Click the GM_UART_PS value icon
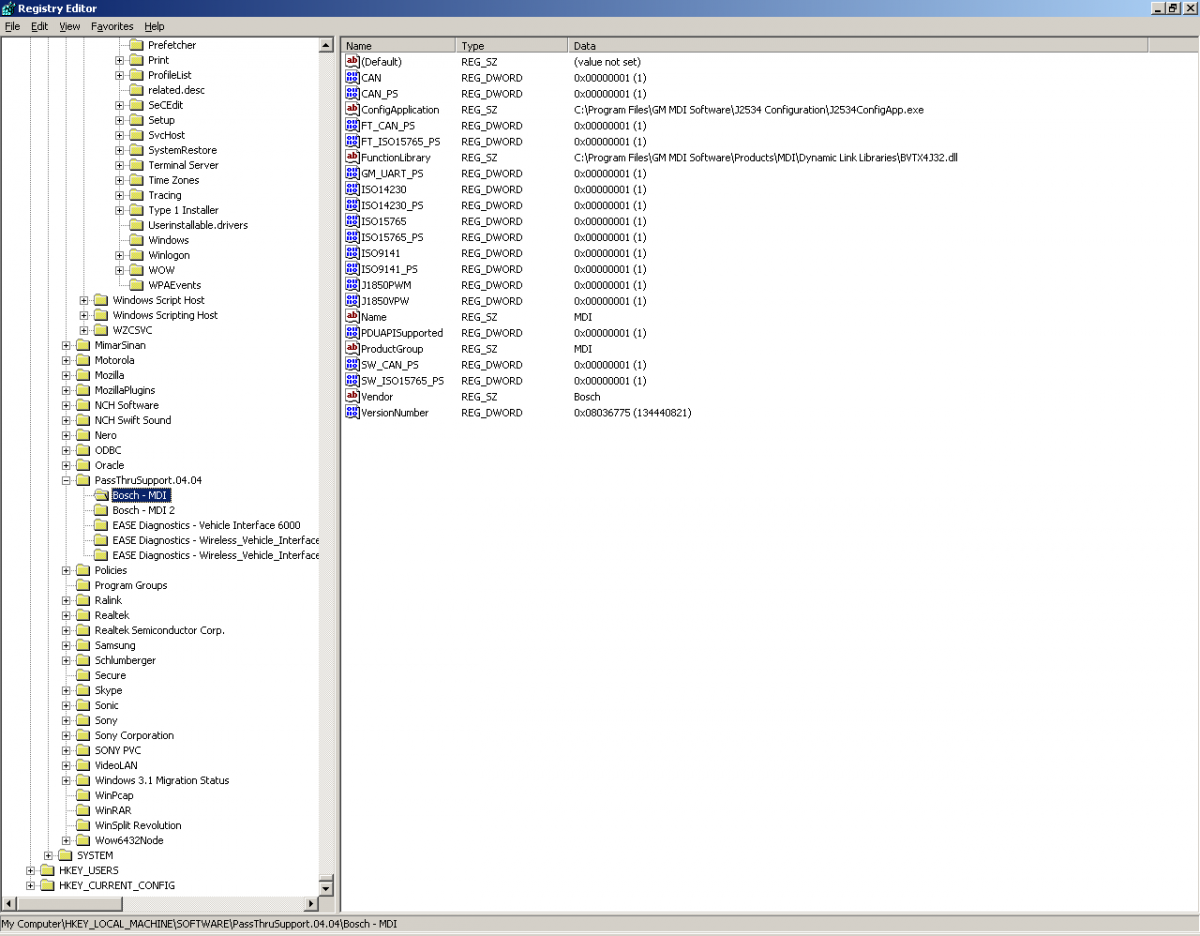This screenshot has width=1200, height=936. [352, 174]
